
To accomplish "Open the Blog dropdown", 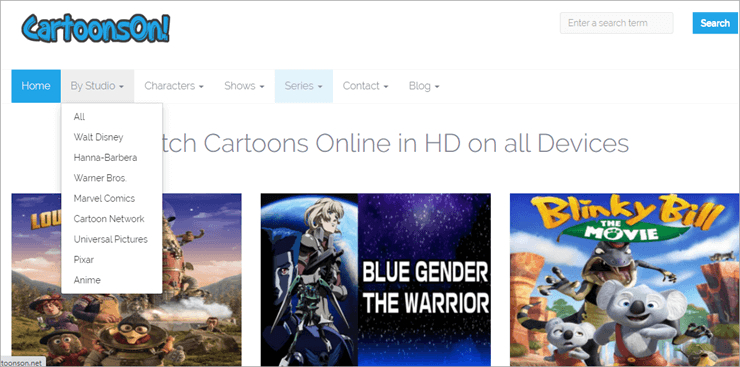I will pos(424,86).
